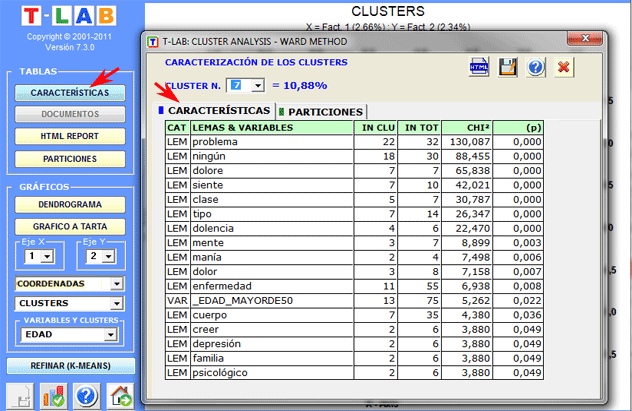The width and height of the screenshot is (632, 411).
Task: Switch to the PARTICIONES tab
Action: coord(321,112)
